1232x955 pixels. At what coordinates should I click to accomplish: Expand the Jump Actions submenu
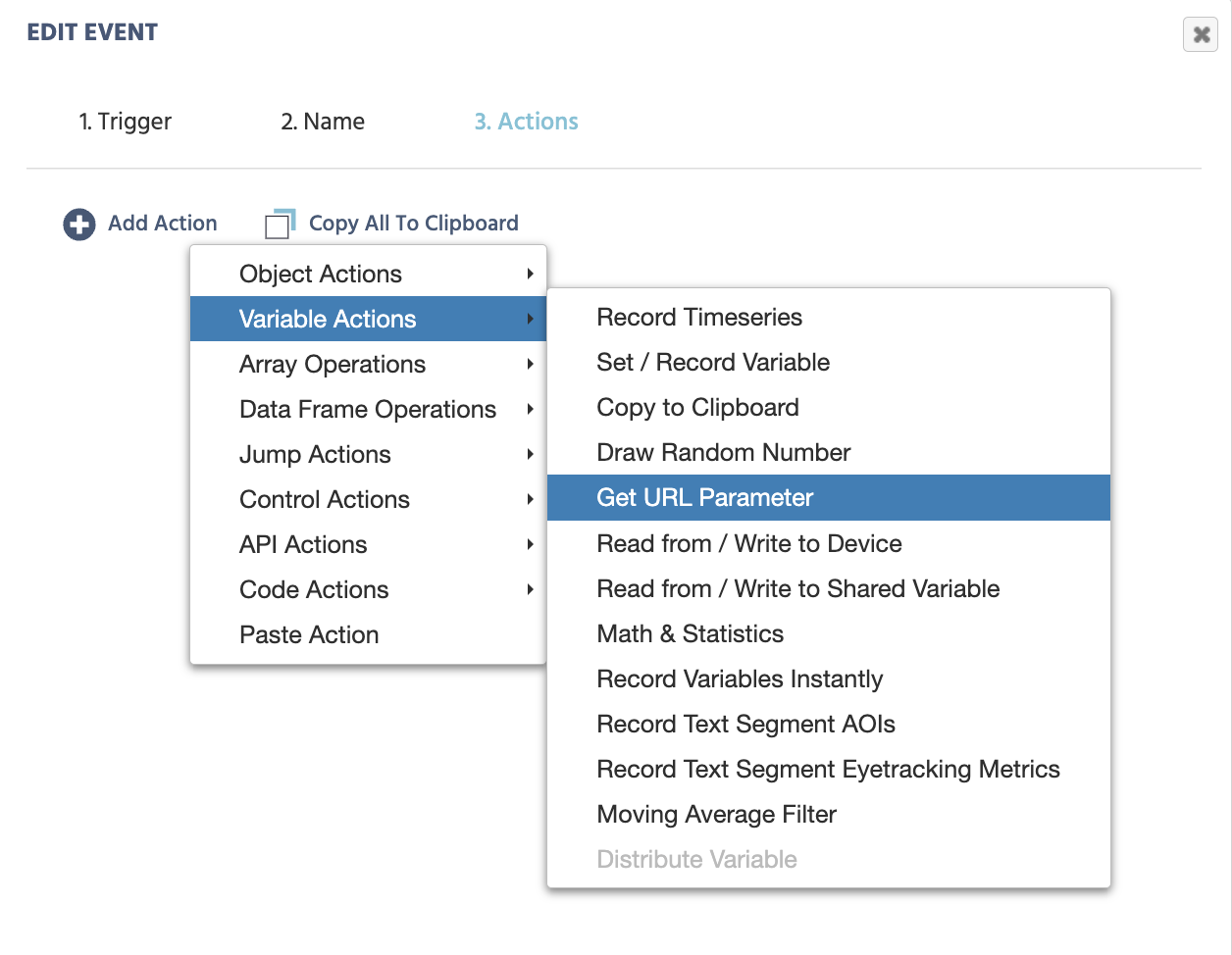368,455
